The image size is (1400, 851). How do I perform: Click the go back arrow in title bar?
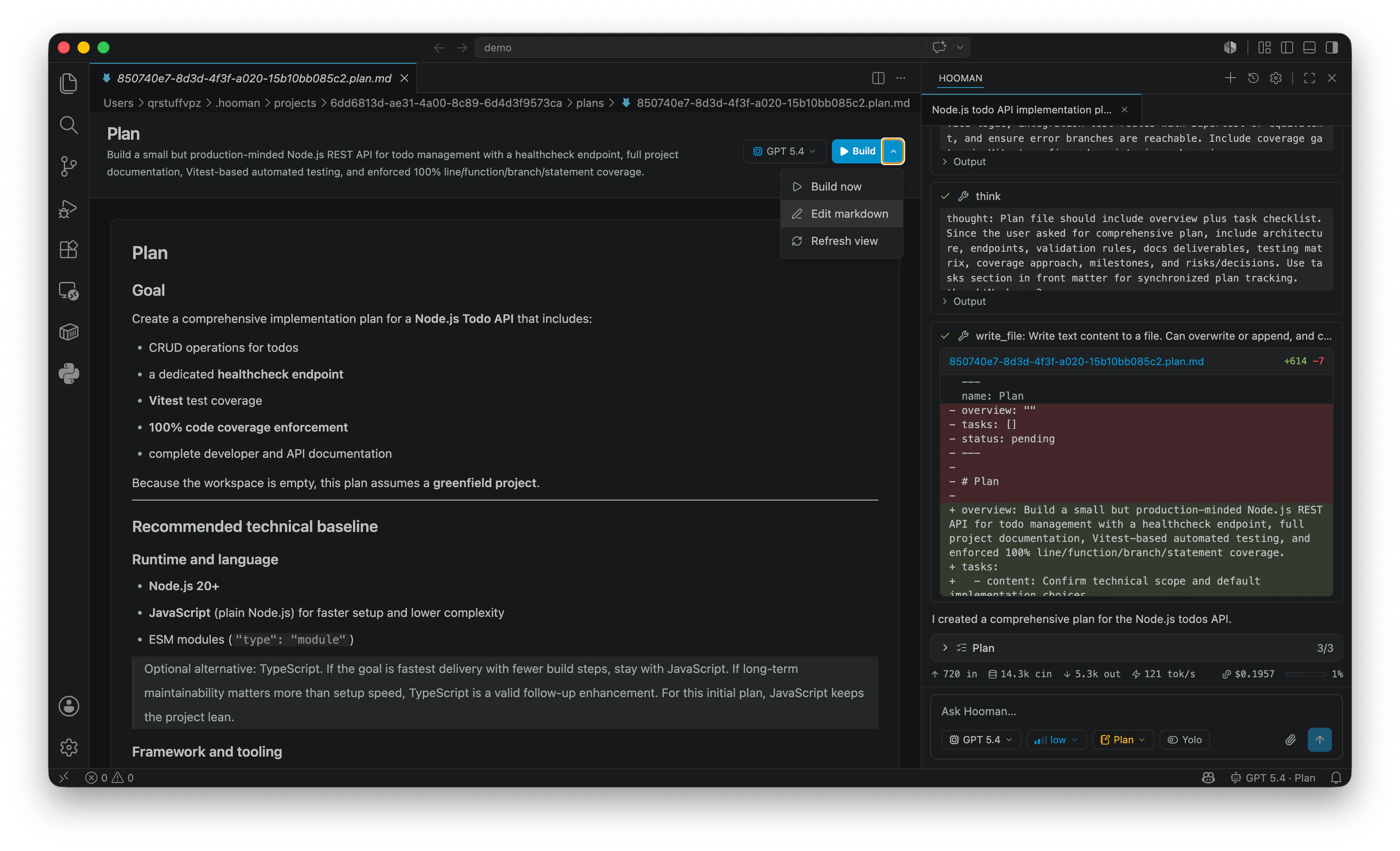point(439,48)
